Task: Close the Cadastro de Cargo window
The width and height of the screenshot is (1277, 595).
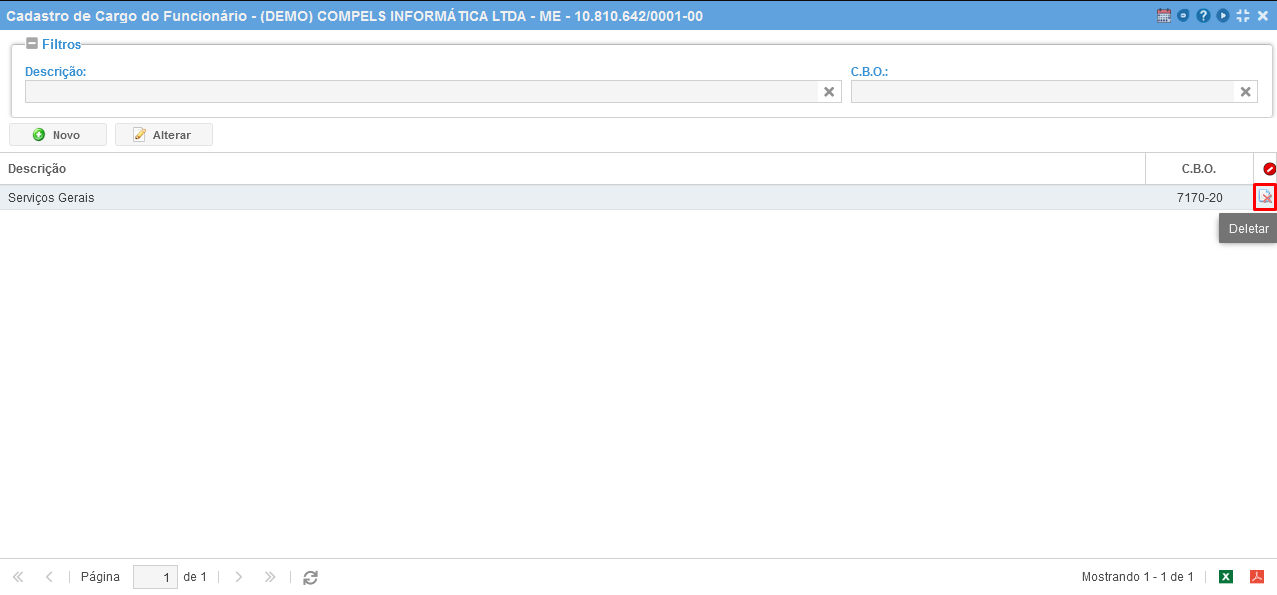Action: [1262, 16]
